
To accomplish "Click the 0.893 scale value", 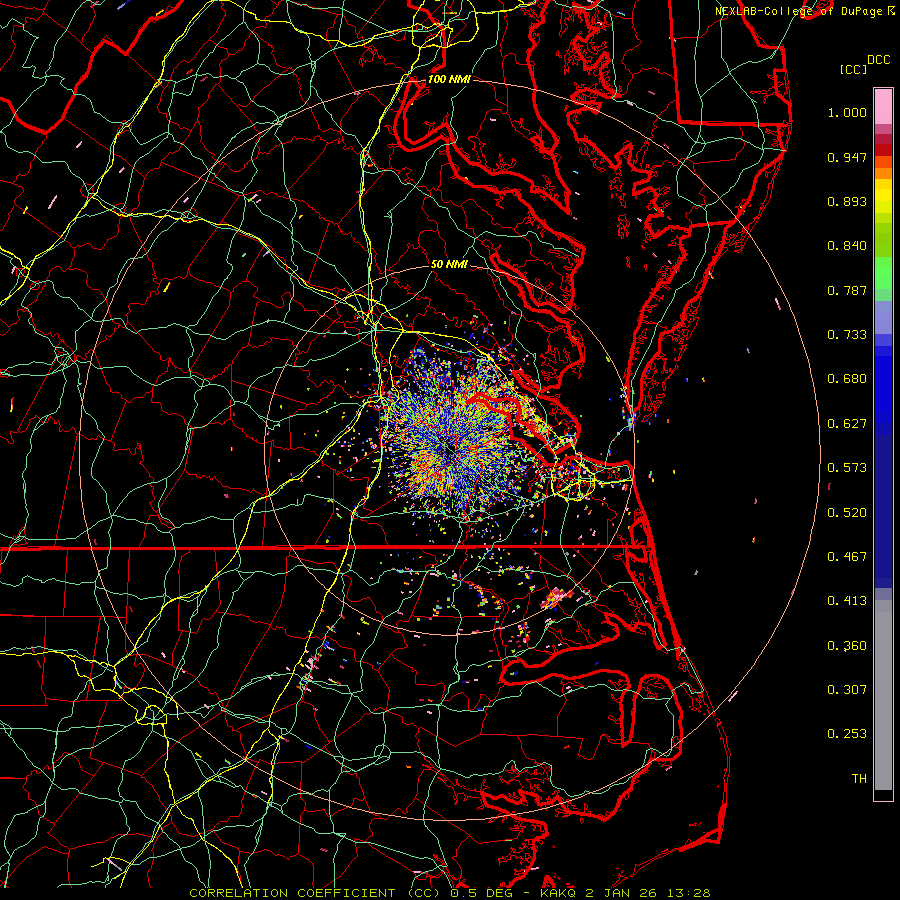I will [847, 201].
